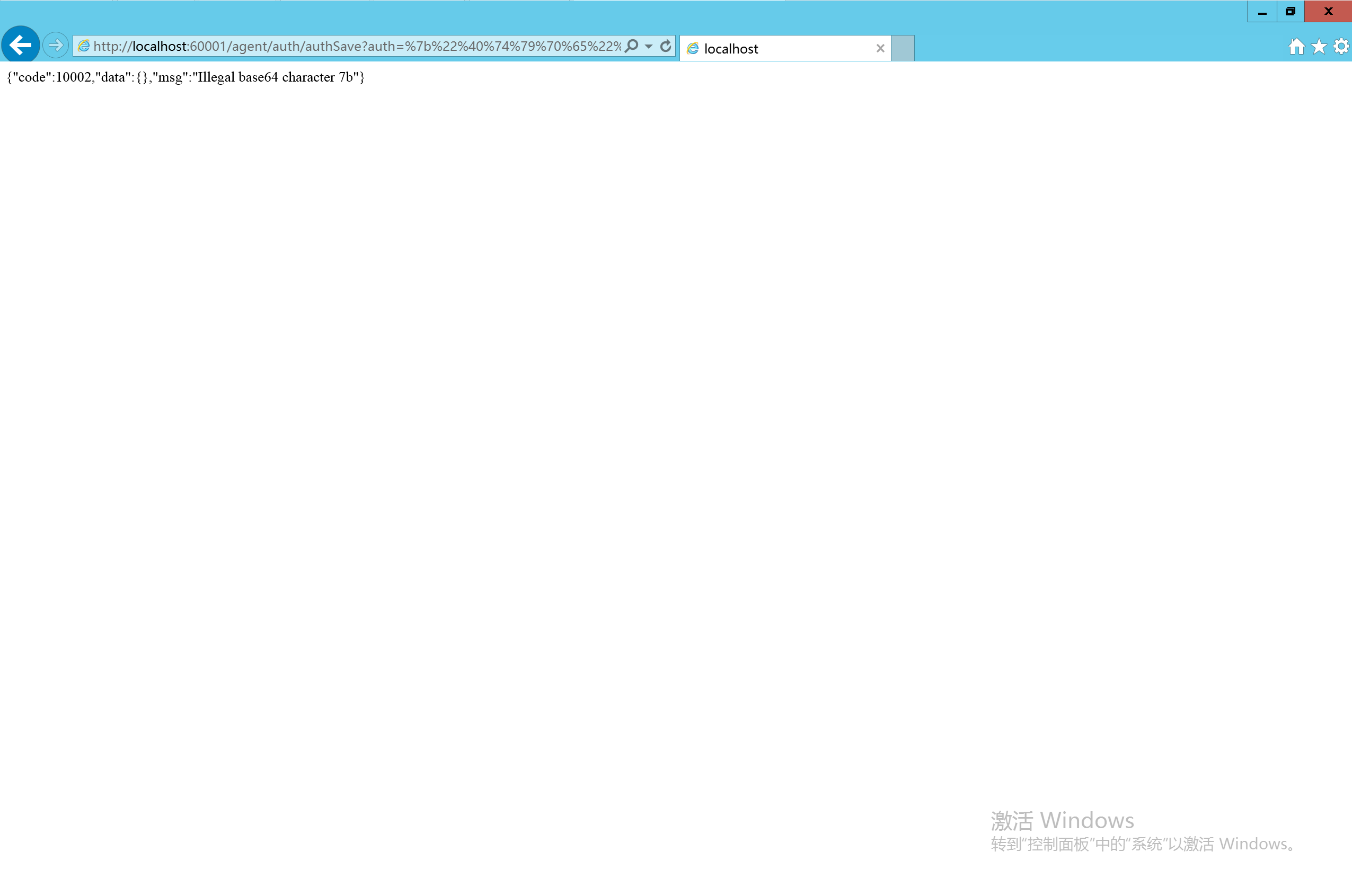Open the Home page icon
Viewport: 1352px width, 896px height.
point(1296,46)
